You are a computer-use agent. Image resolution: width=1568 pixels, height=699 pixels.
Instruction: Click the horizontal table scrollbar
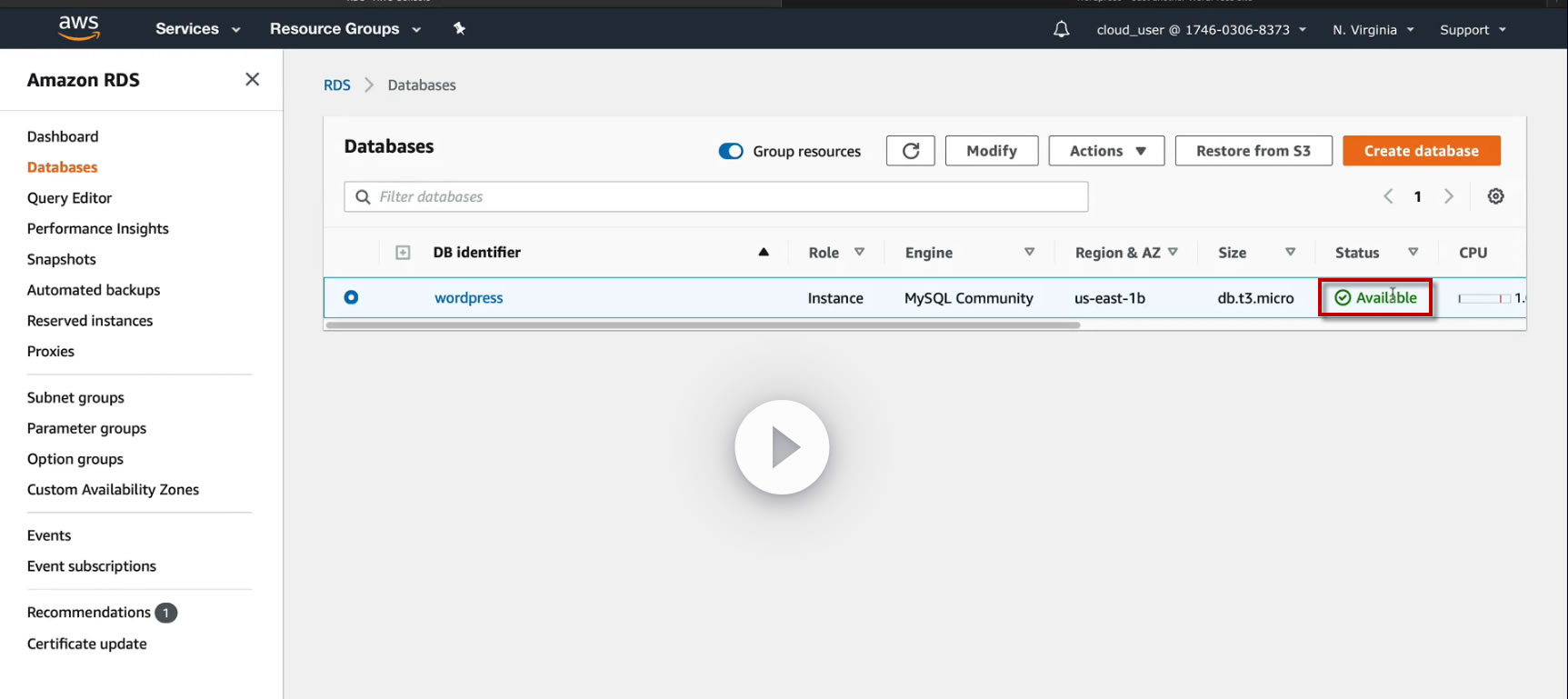[703, 325]
